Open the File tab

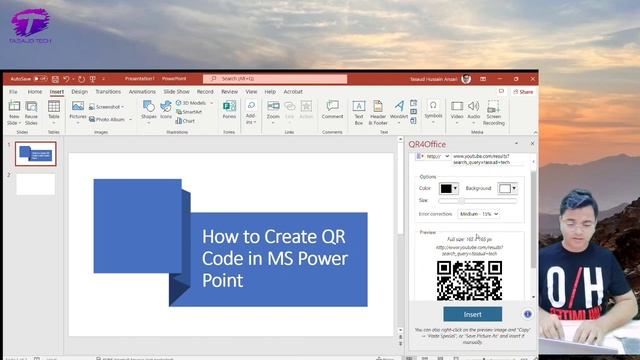coord(13,92)
